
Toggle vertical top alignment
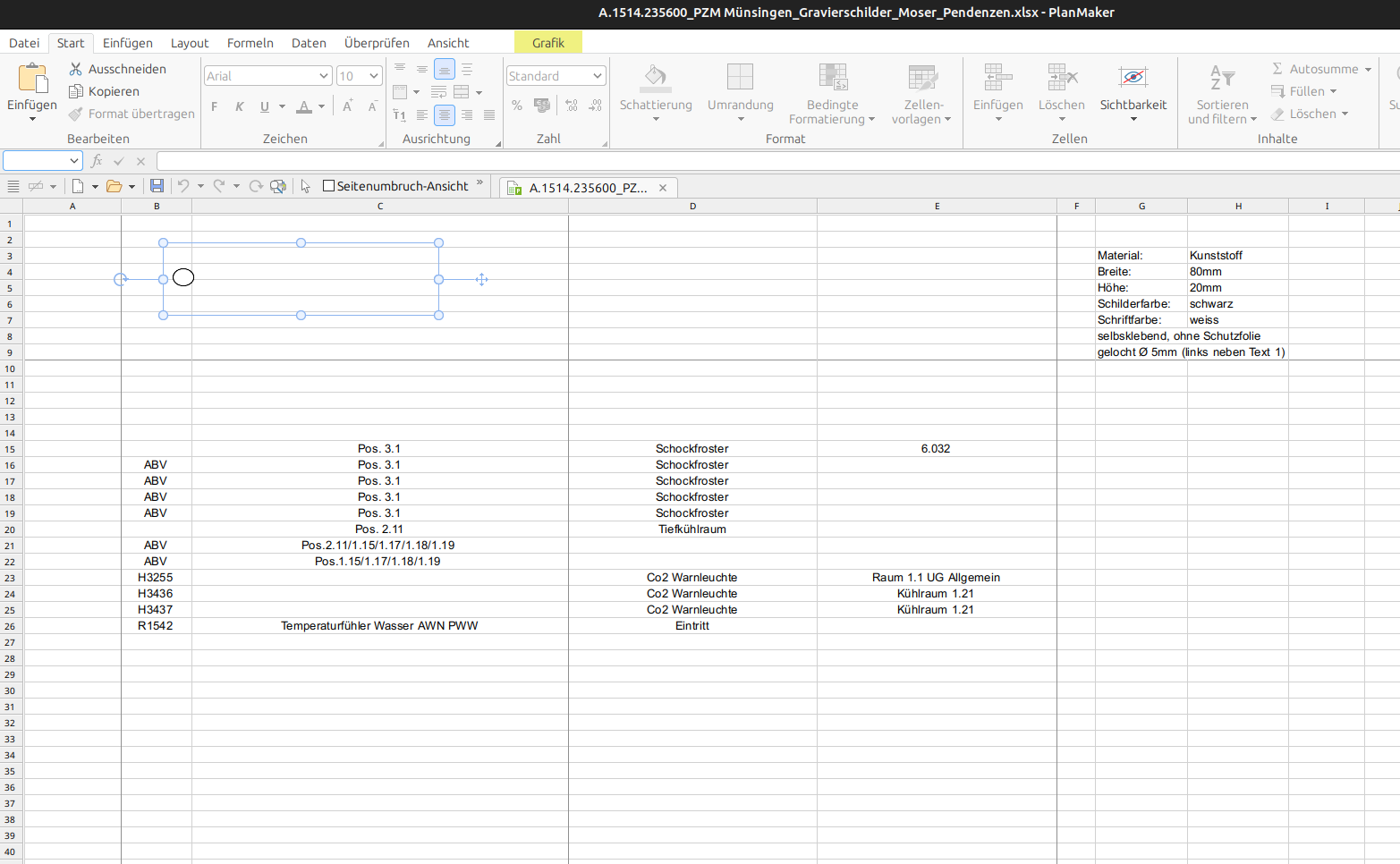coord(400,69)
